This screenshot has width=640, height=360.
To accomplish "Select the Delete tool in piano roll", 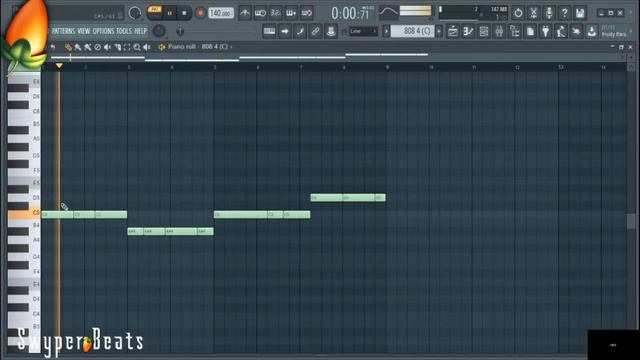I will point(98,47).
